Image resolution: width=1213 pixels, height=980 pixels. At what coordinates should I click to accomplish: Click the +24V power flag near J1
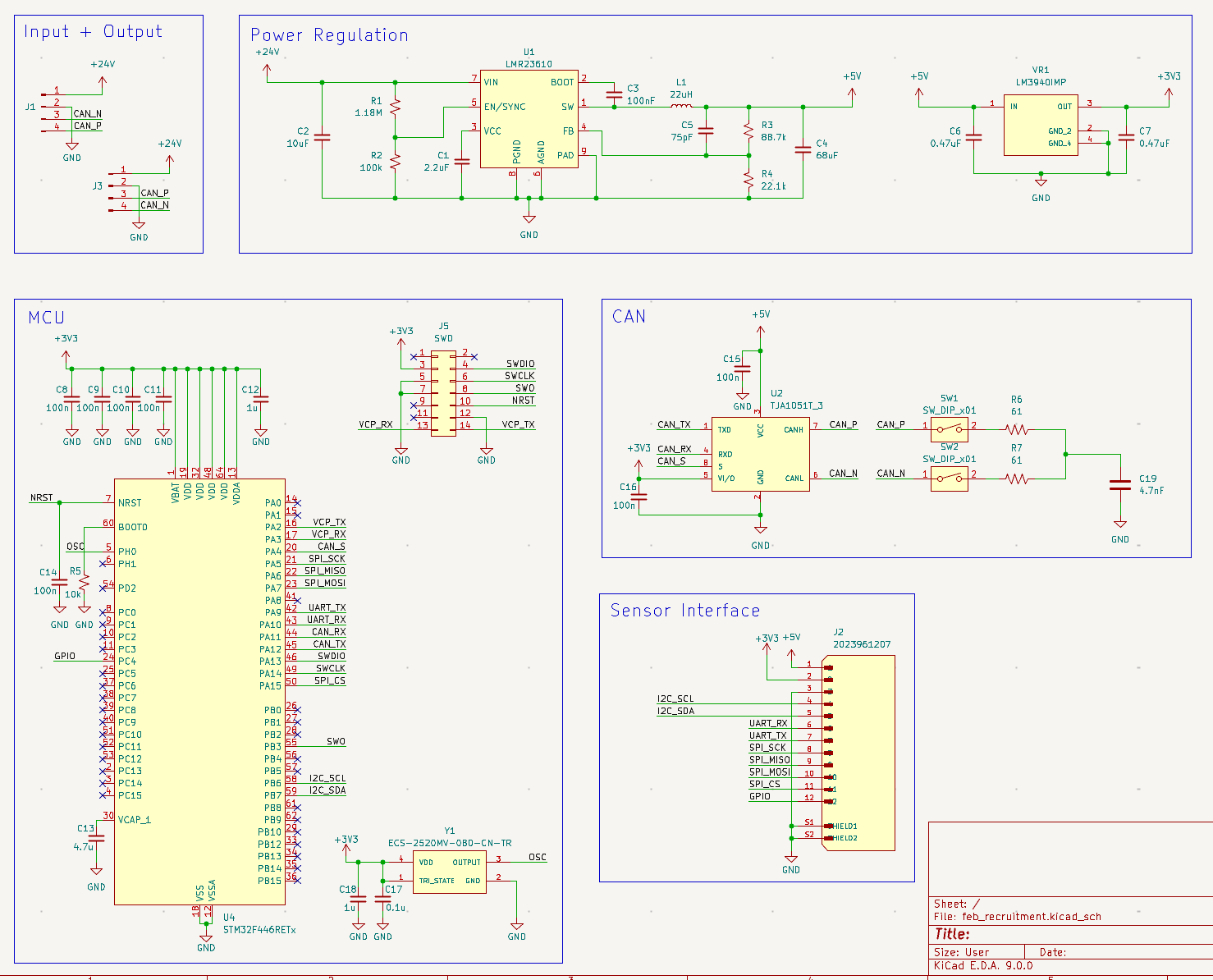click(x=101, y=80)
